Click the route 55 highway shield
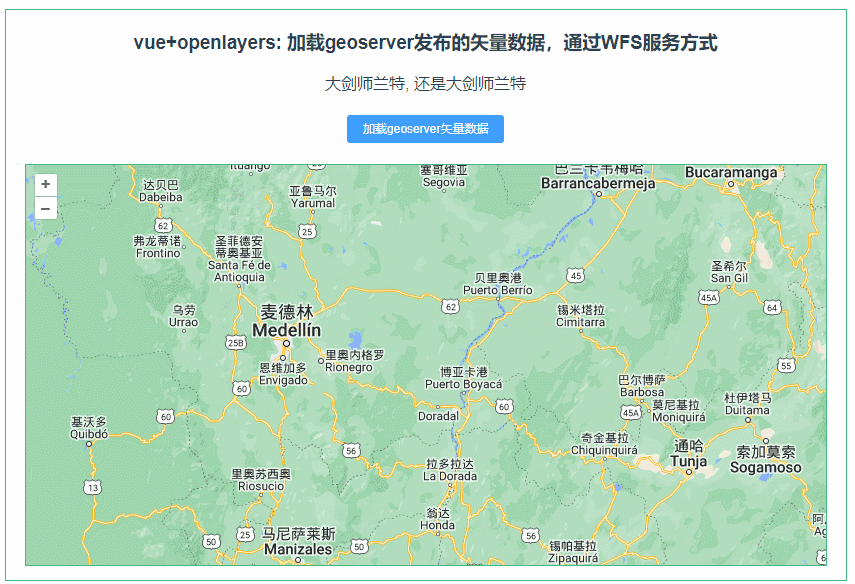 786,365
